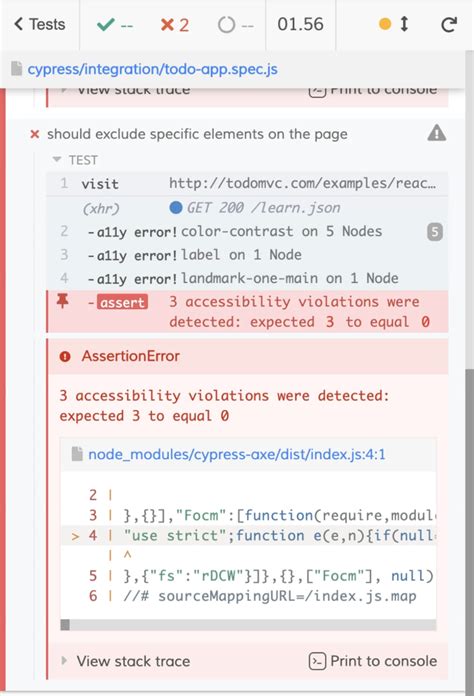Select the a11y label error command
Image resolution: width=474 pixels, height=696 pixels.
247,255
